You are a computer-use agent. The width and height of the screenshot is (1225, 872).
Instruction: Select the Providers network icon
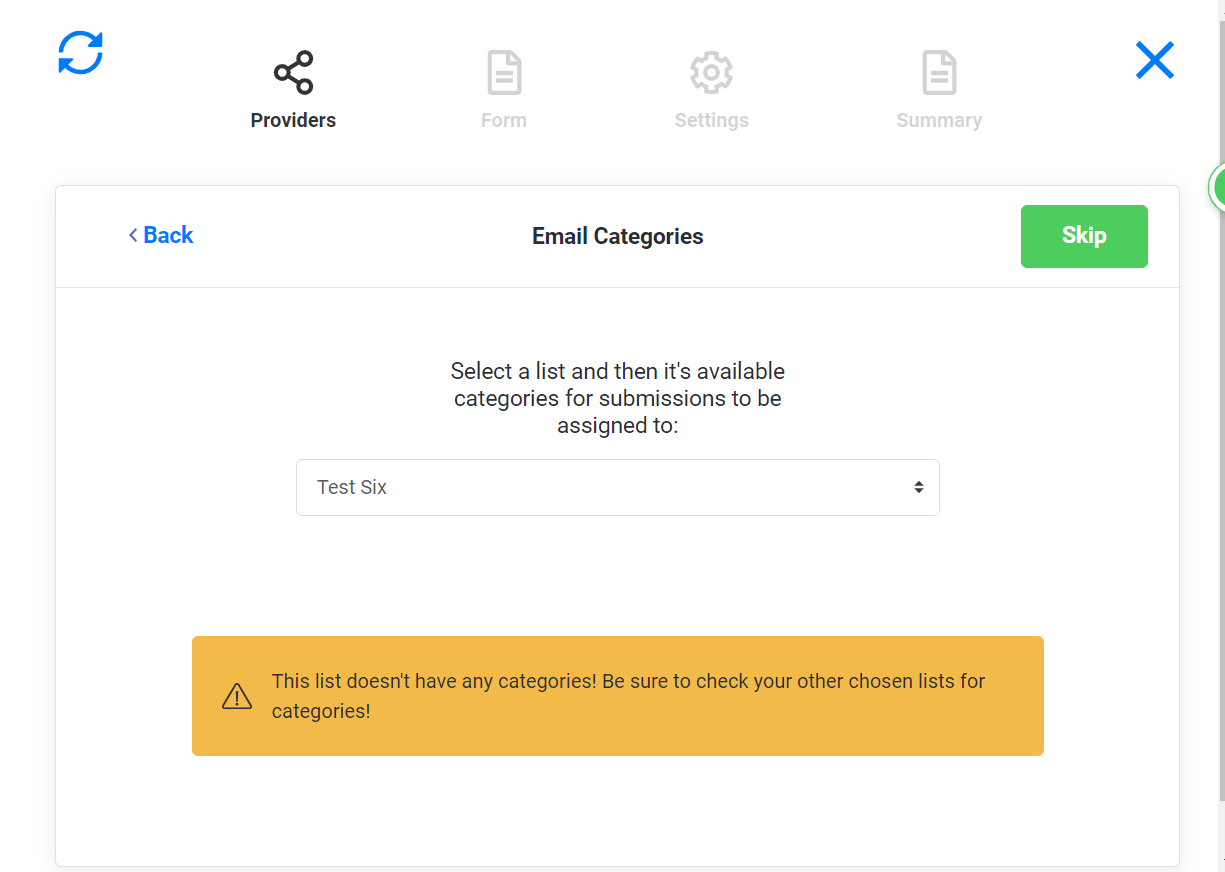point(293,72)
